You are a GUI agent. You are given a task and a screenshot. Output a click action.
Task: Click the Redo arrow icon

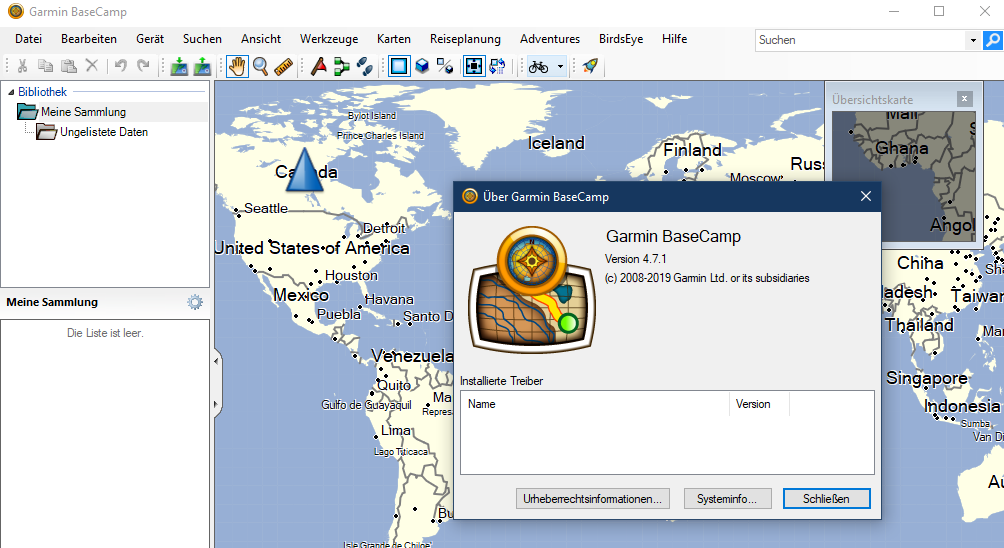click(143, 66)
